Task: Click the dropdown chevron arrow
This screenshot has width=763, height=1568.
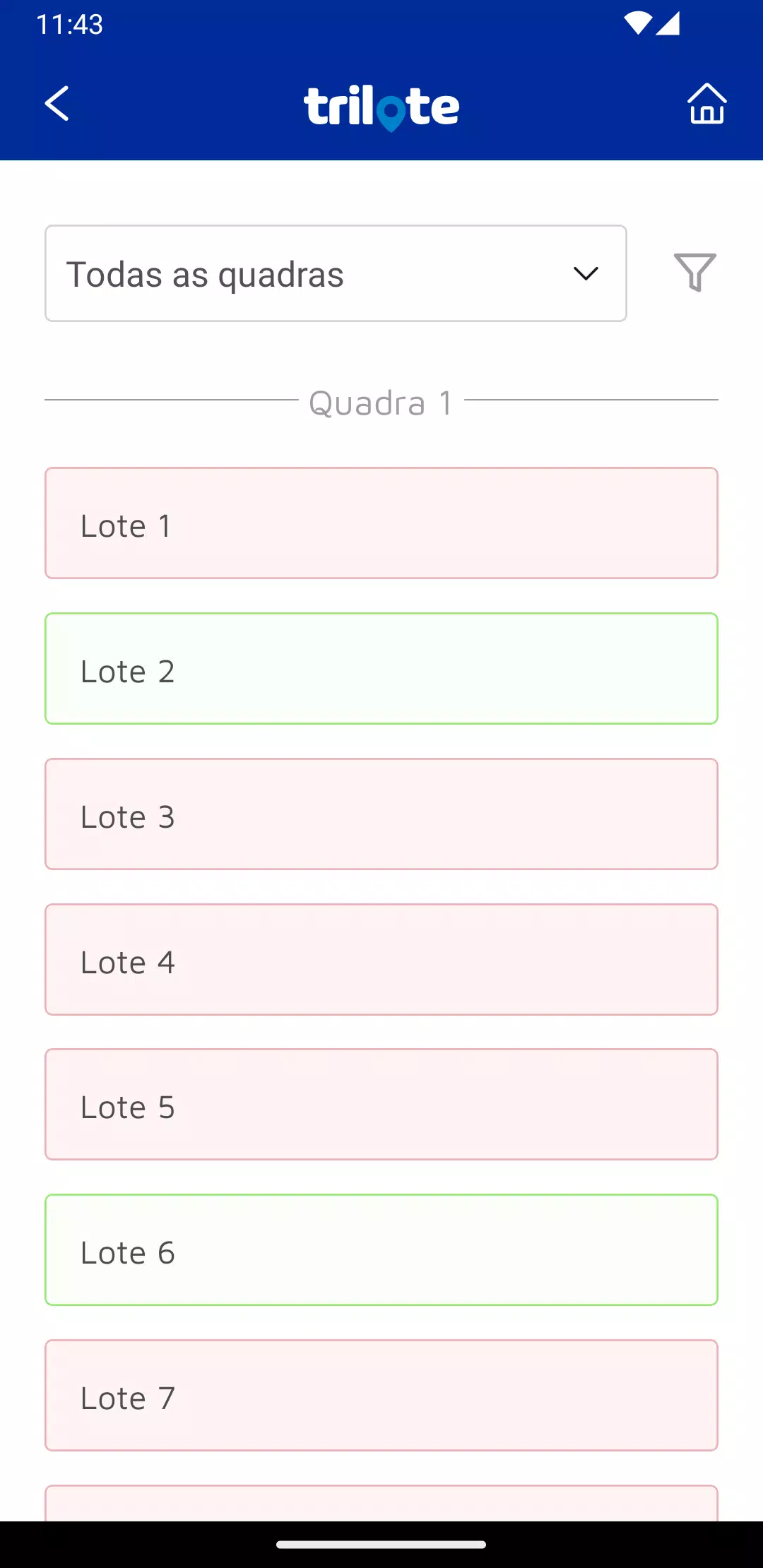Action: [586, 273]
